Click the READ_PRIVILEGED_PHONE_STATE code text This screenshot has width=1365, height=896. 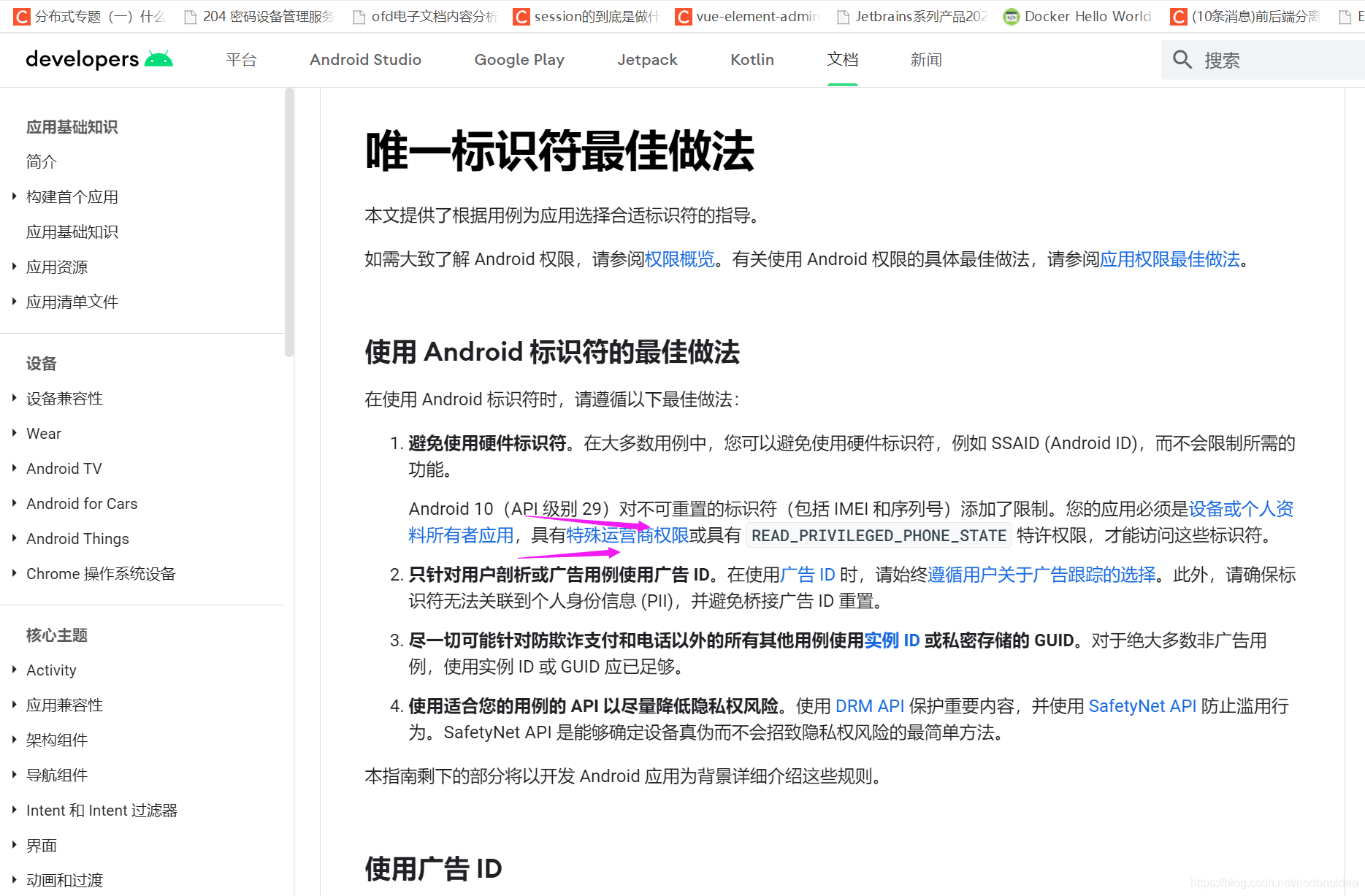pyautogui.click(x=879, y=535)
